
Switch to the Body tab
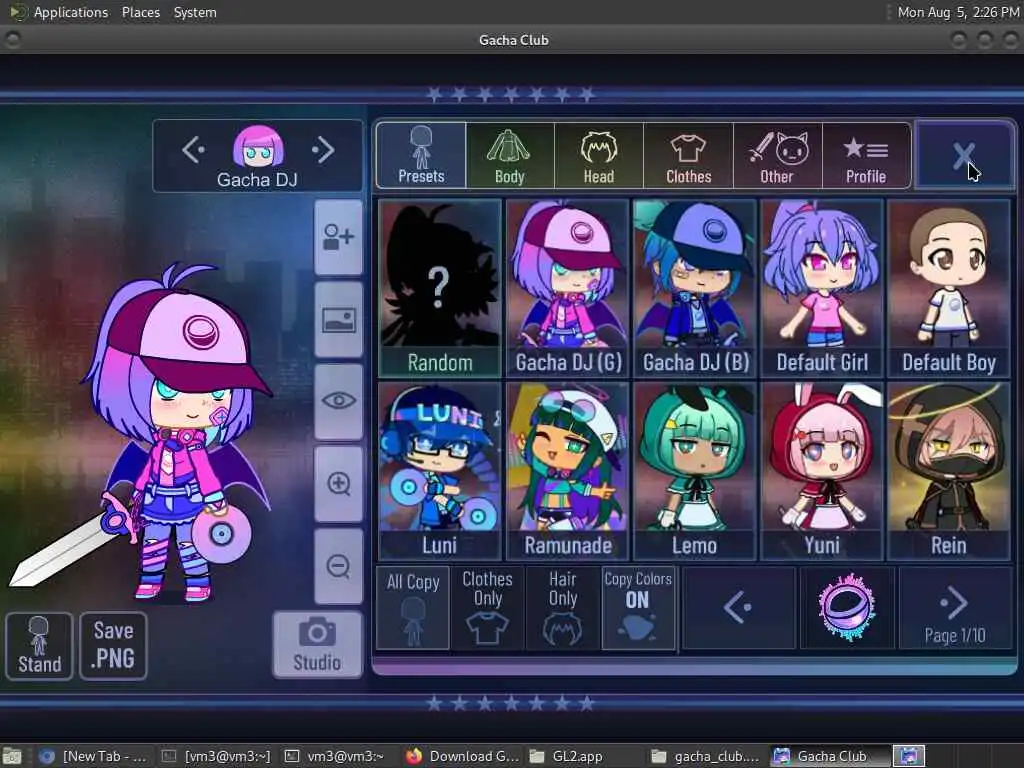click(509, 155)
